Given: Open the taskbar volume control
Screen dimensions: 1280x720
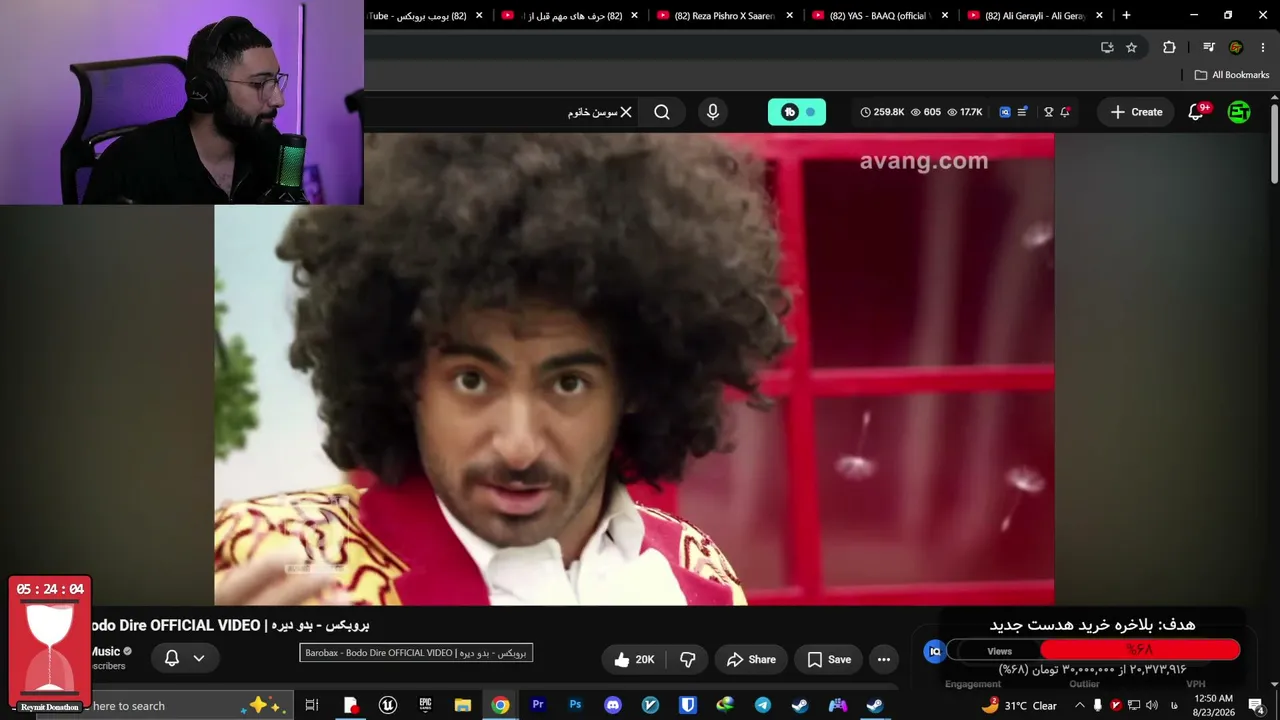Looking at the screenshot, I should pos(1152,705).
